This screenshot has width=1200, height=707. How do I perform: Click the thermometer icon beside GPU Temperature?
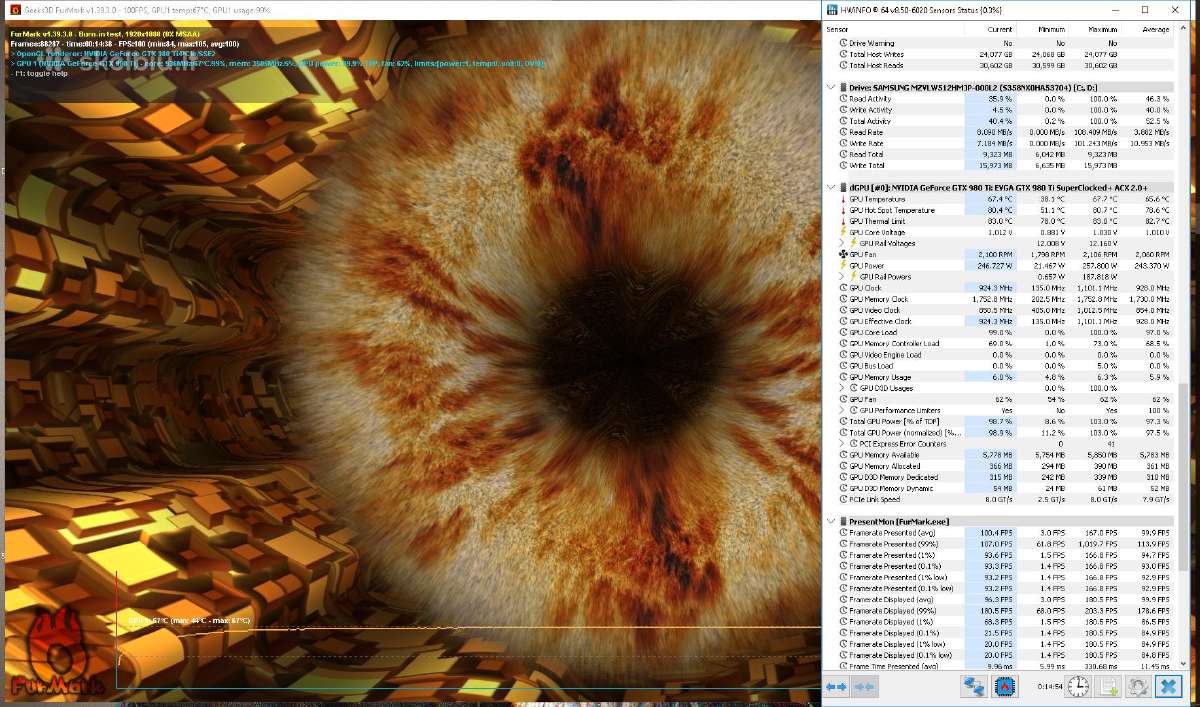pyautogui.click(x=843, y=199)
